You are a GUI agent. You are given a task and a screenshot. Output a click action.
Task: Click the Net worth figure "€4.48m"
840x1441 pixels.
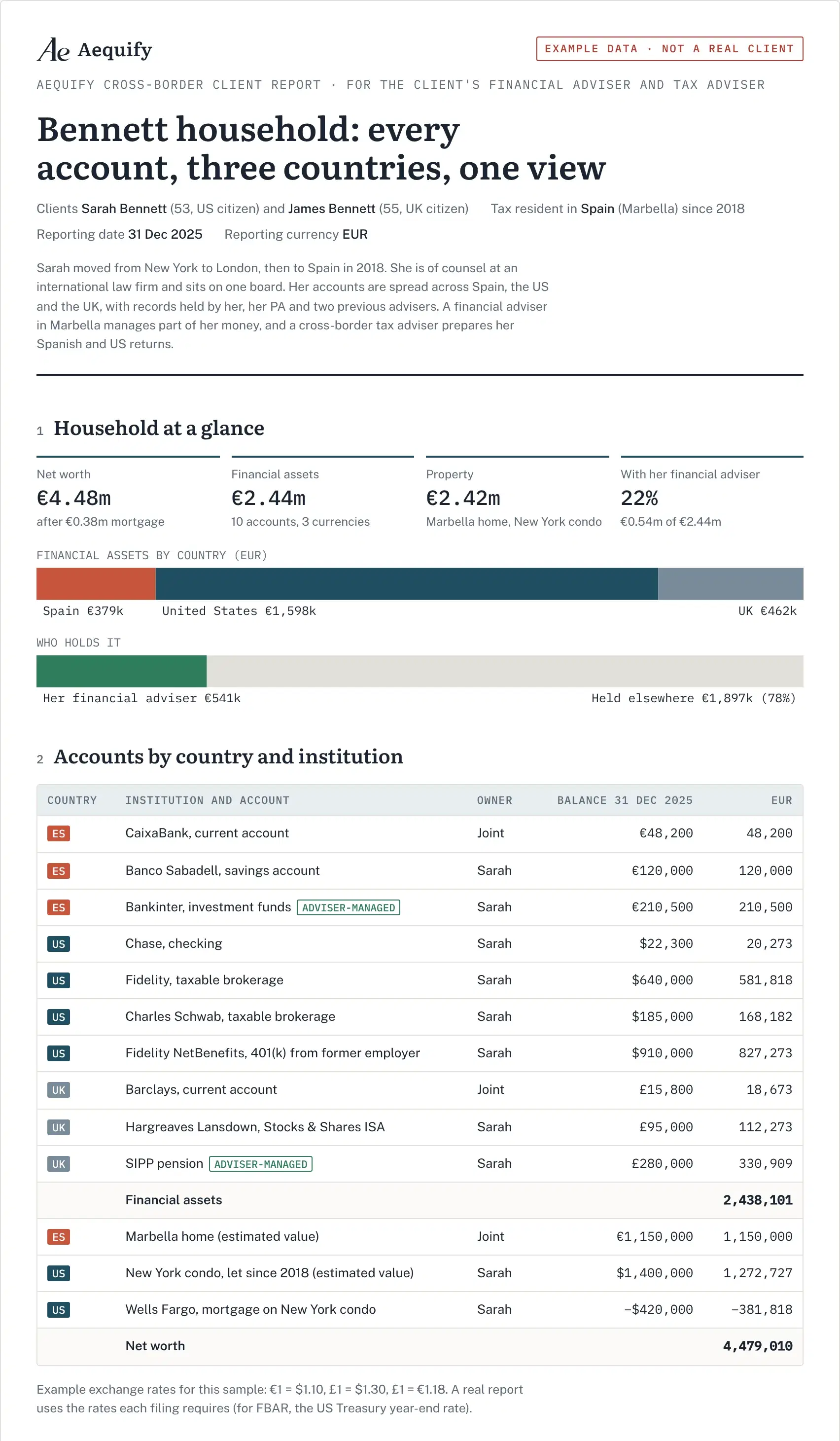pos(74,499)
